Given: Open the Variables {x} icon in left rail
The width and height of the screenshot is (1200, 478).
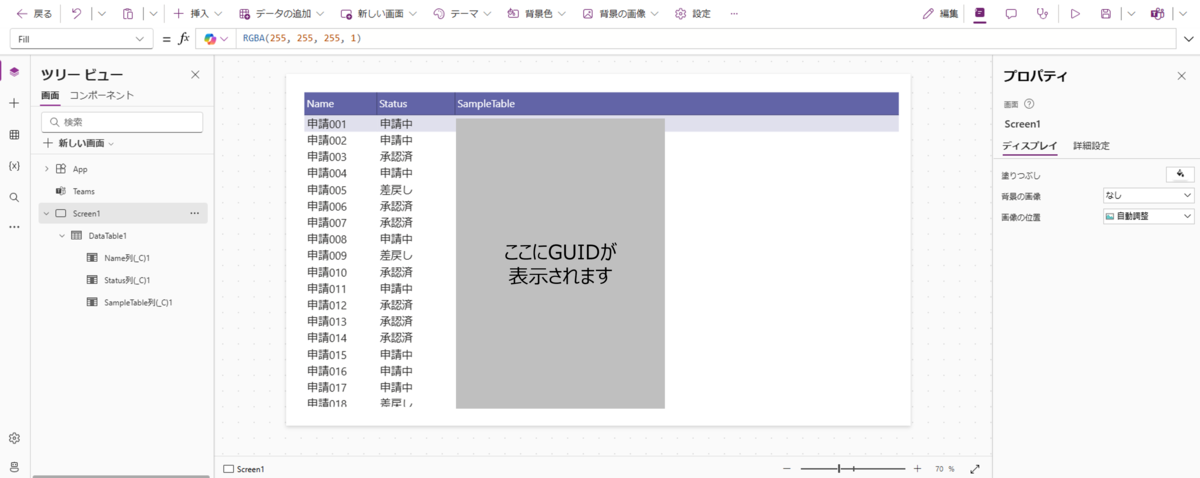Looking at the screenshot, I should click(14, 165).
